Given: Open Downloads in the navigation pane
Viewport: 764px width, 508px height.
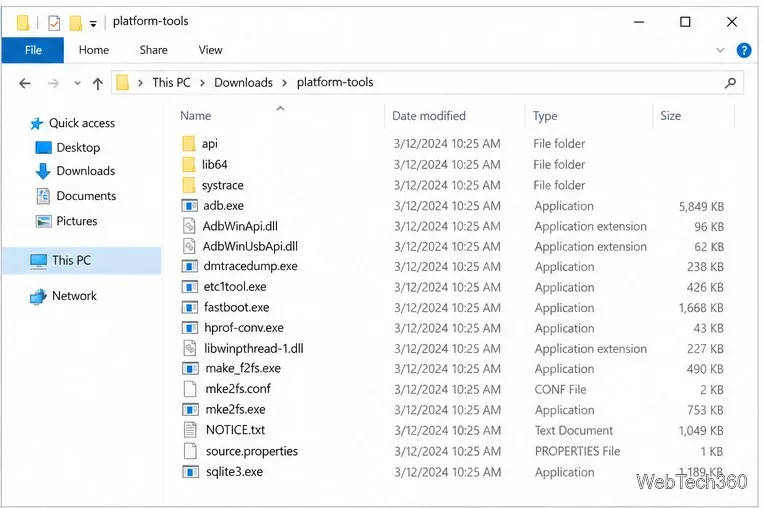Looking at the screenshot, I should (86, 171).
